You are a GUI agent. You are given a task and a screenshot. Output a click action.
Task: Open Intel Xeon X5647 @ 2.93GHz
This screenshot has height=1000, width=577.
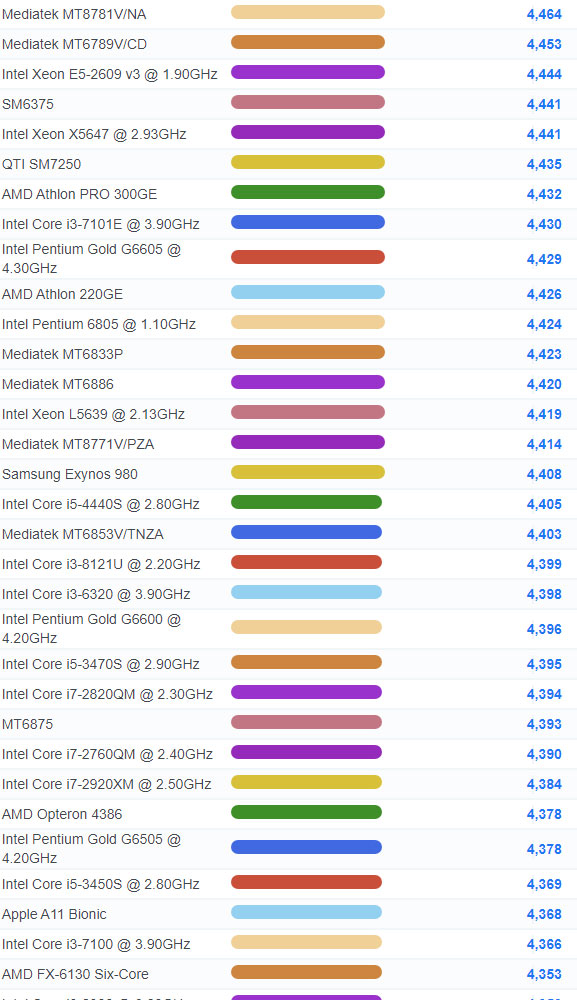point(94,134)
